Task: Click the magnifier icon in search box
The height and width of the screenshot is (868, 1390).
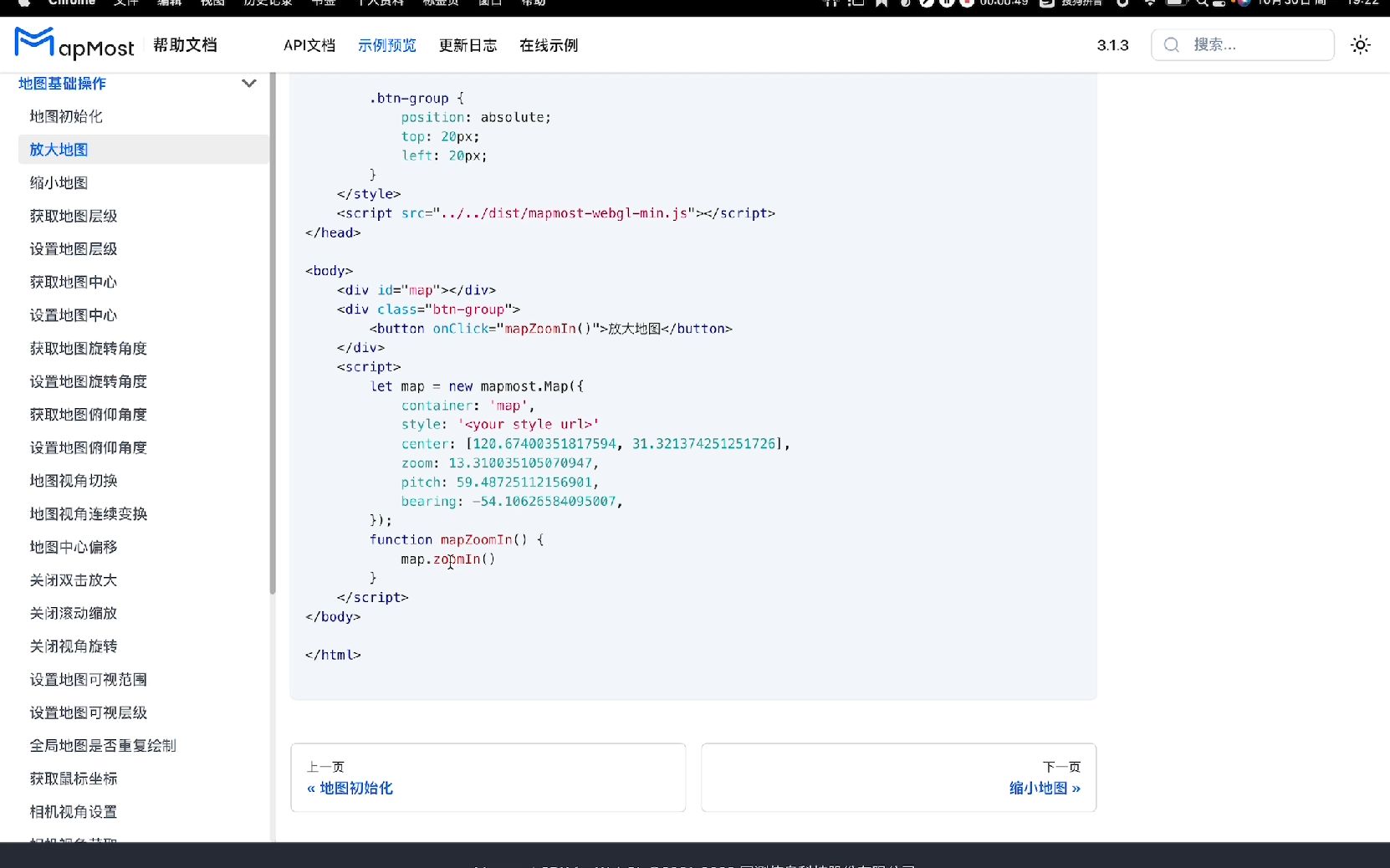Action: pos(1172,45)
